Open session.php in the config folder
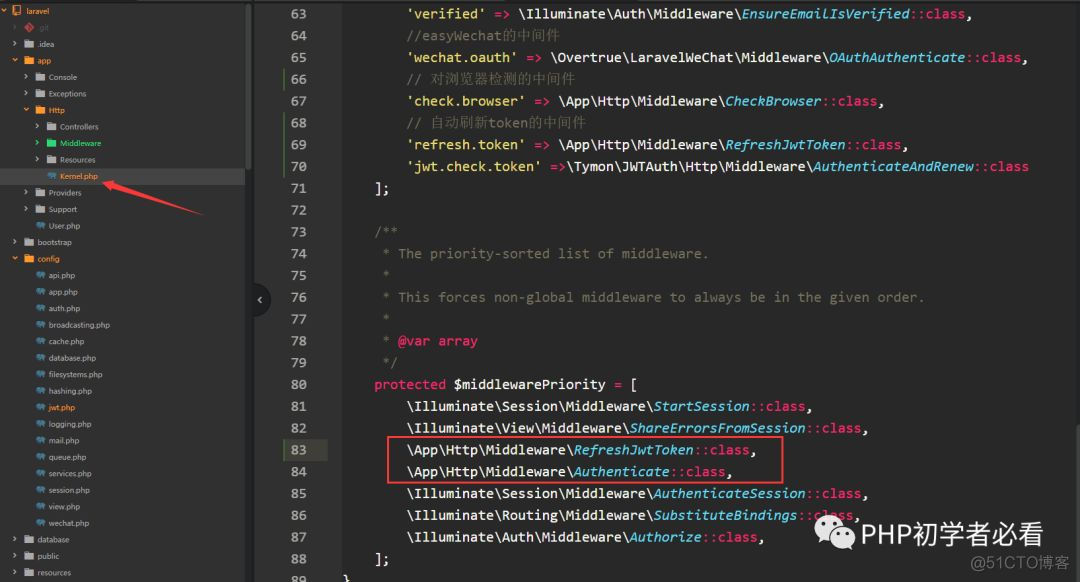Image resolution: width=1080 pixels, height=582 pixels. point(69,490)
